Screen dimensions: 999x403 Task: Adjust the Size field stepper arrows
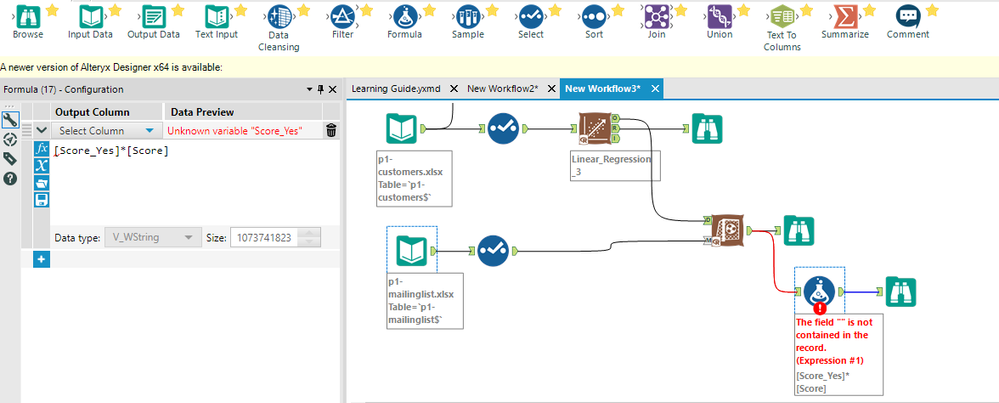click(x=309, y=237)
